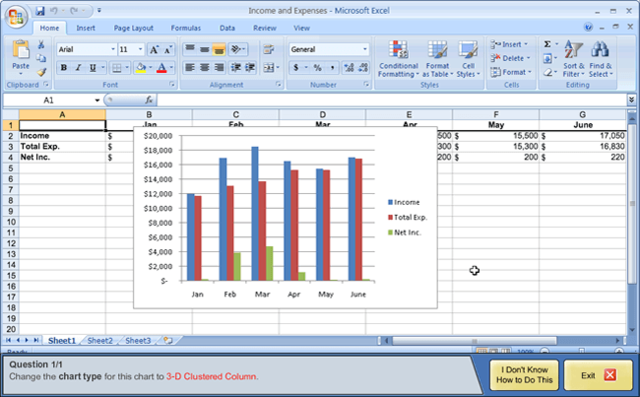Click the Clear eraser icon

coord(548,72)
